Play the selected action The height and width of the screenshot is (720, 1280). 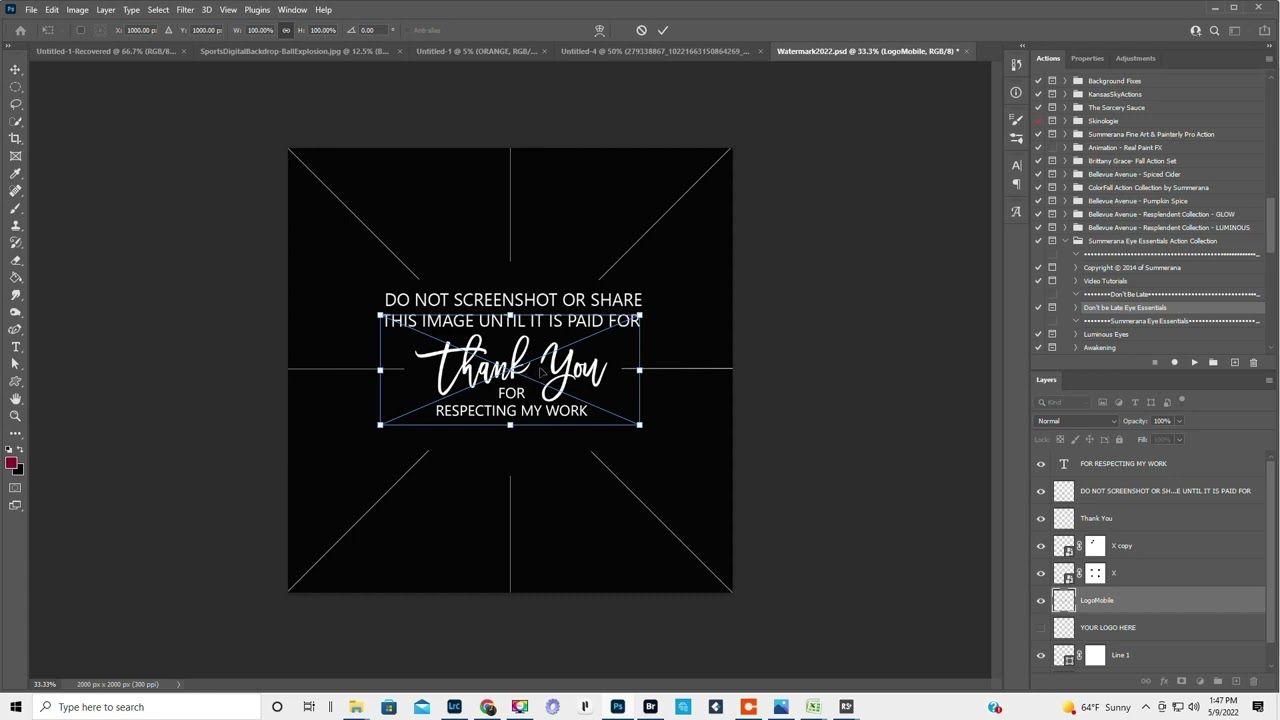tap(1194, 362)
